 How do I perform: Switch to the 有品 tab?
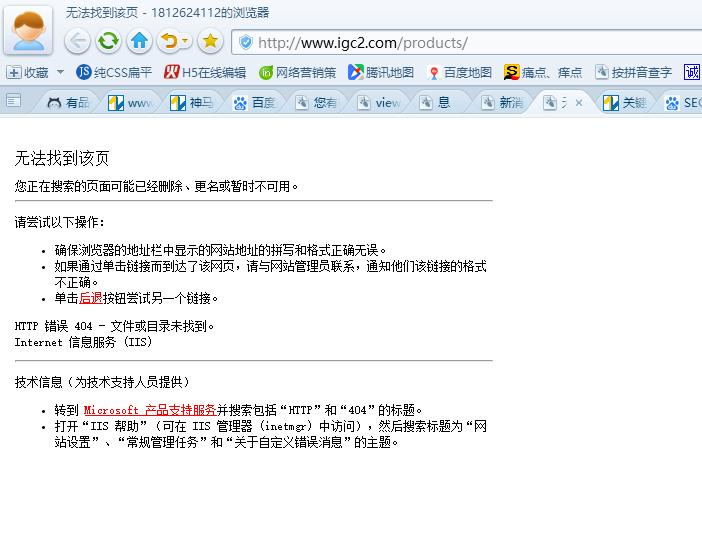click(68, 103)
